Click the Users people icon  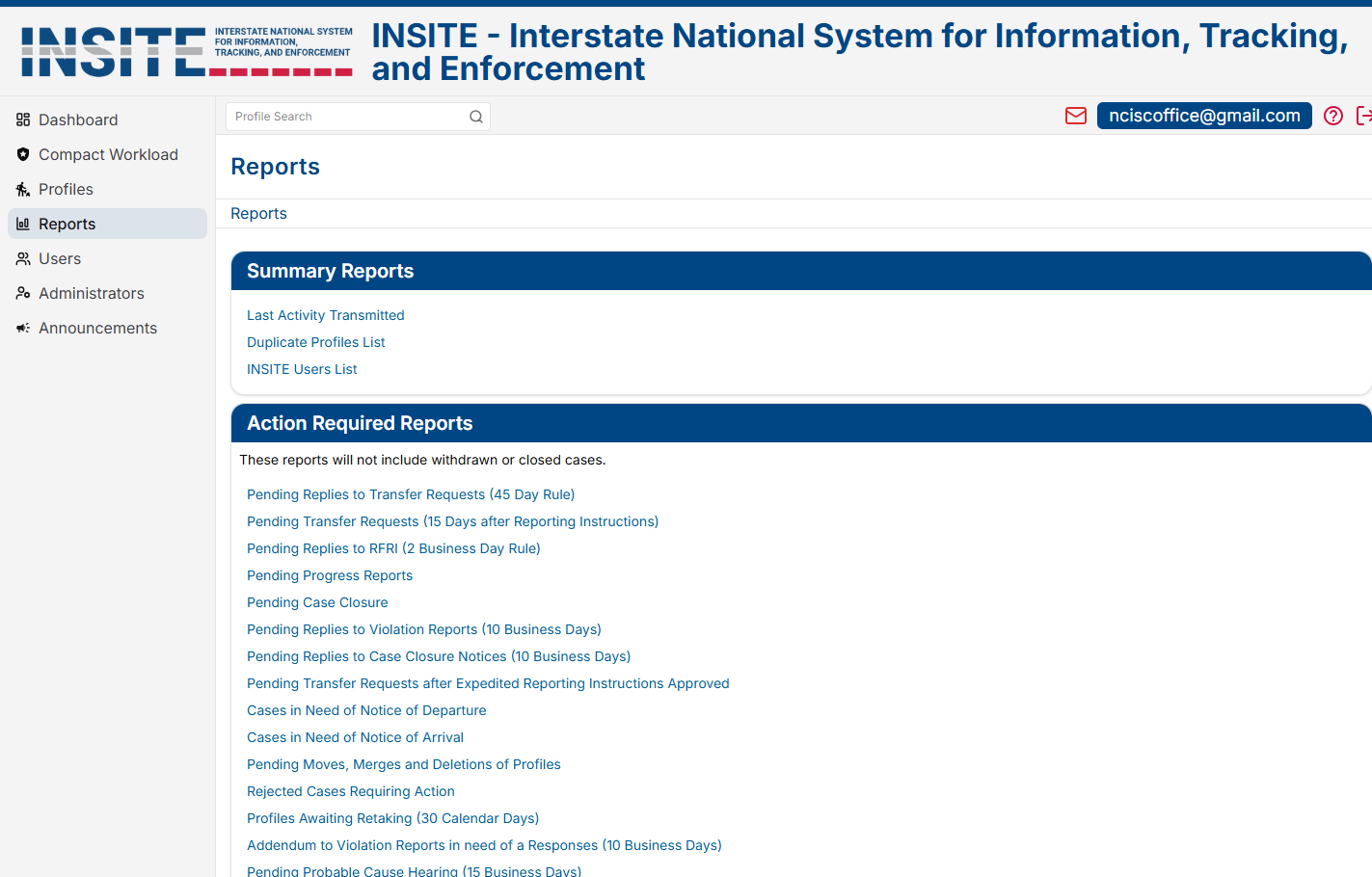coord(23,258)
